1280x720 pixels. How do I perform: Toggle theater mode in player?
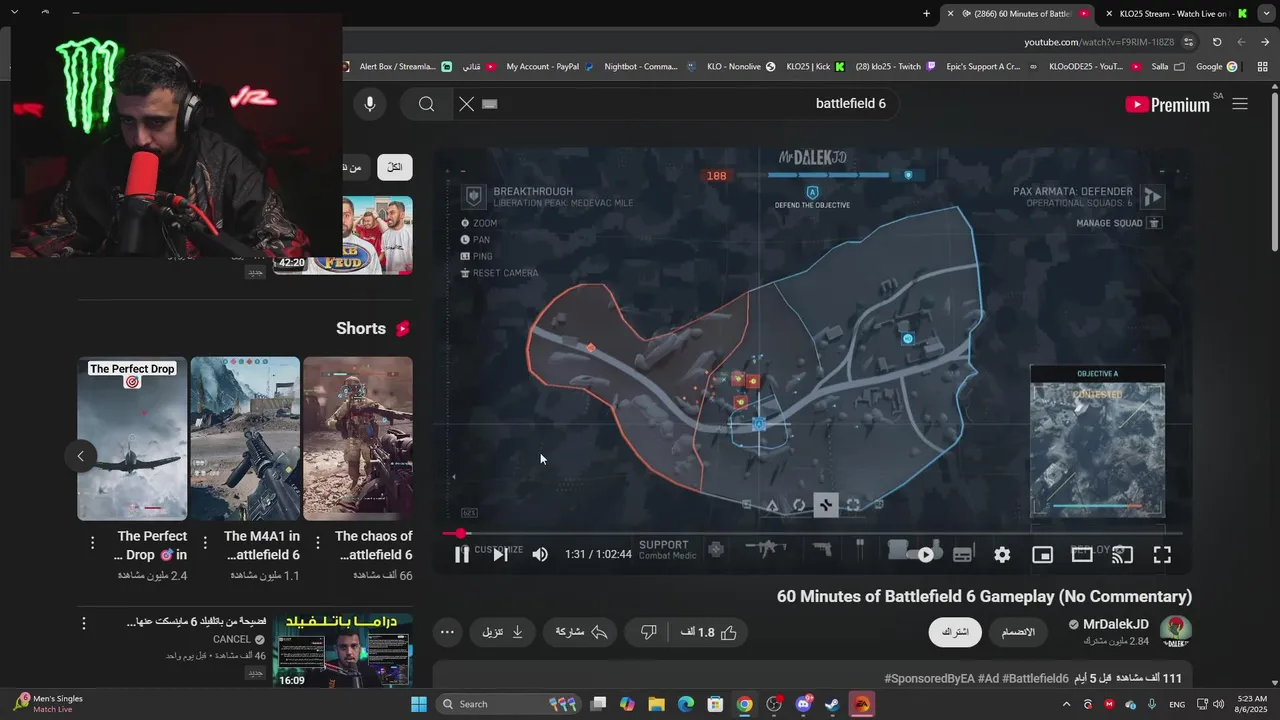(1082, 554)
